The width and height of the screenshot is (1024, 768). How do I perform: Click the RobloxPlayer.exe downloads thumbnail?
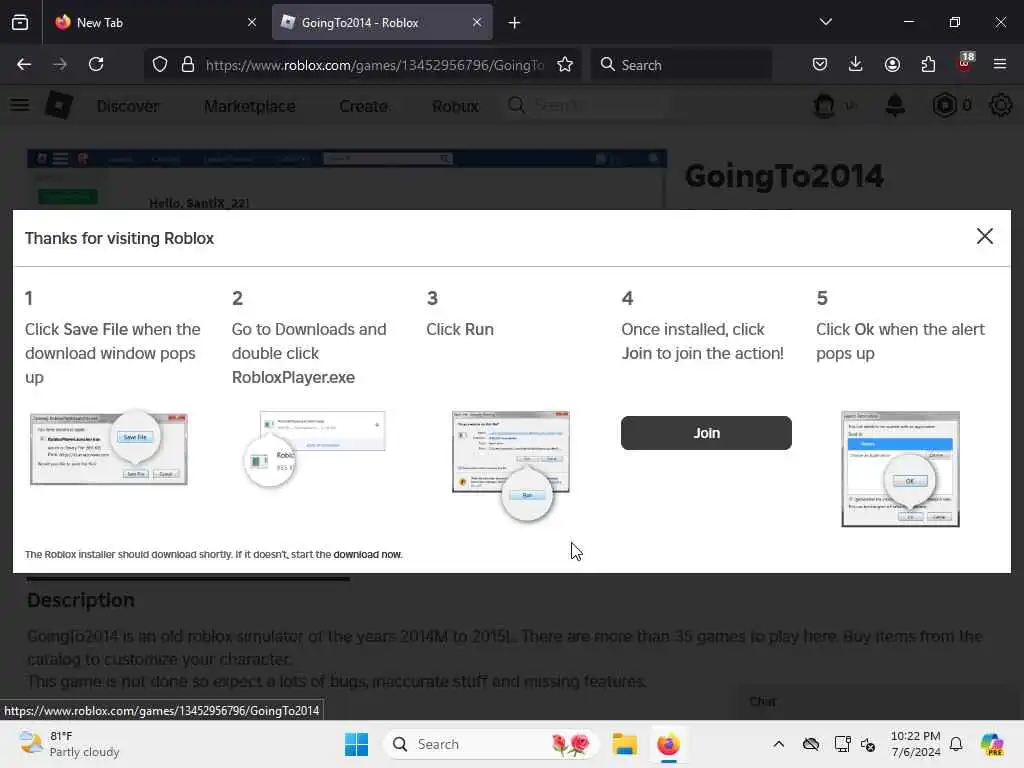(x=314, y=448)
